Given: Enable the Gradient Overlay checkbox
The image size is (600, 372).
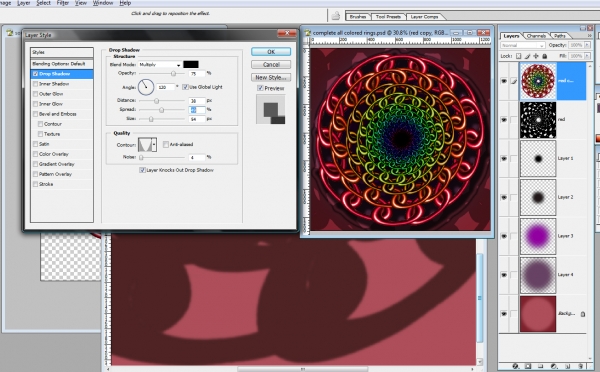Looking at the screenshot, I should [x=36, y=164].
